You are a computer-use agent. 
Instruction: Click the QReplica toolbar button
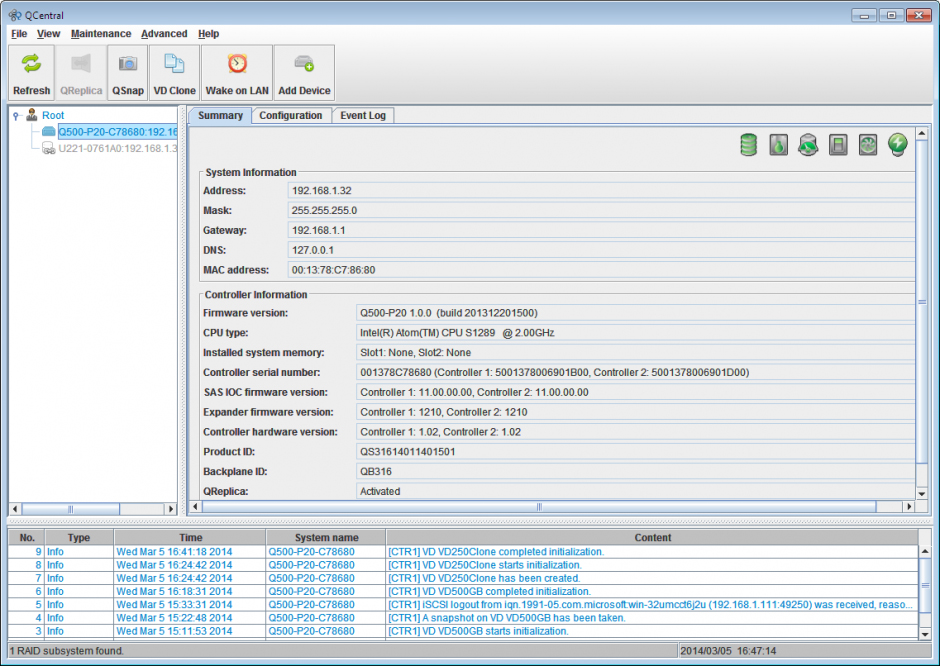[81, 73]
